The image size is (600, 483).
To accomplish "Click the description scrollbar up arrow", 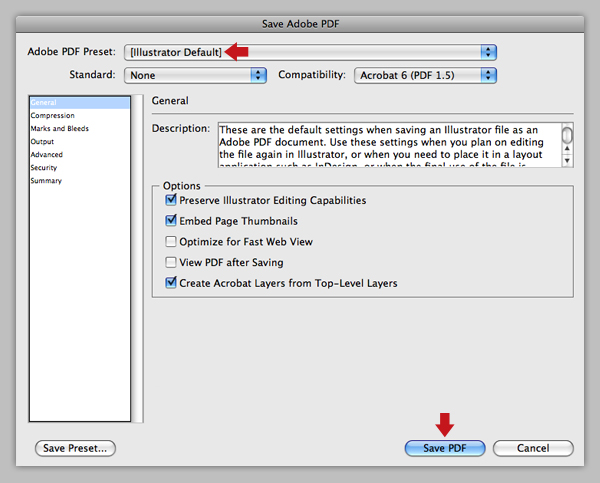I will tap(567, 149).
